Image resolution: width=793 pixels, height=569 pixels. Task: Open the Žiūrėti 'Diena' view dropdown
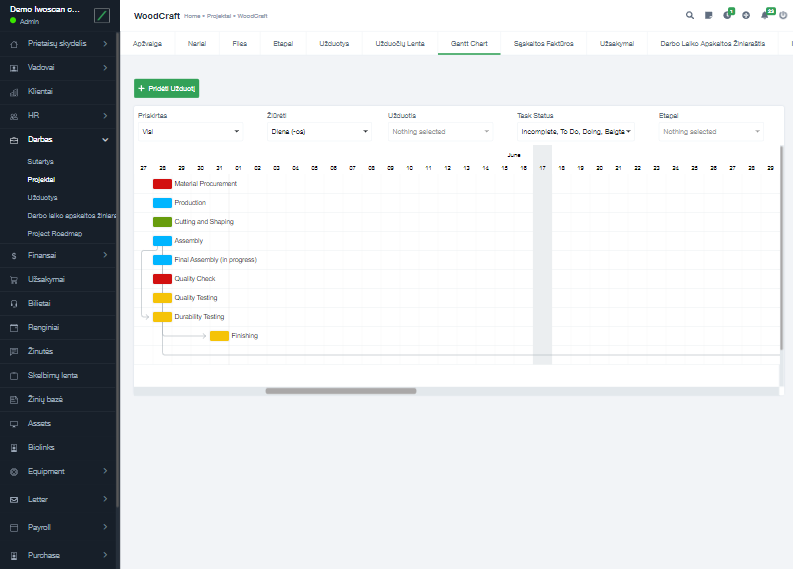pyautogui.click(x=318, y=131)
